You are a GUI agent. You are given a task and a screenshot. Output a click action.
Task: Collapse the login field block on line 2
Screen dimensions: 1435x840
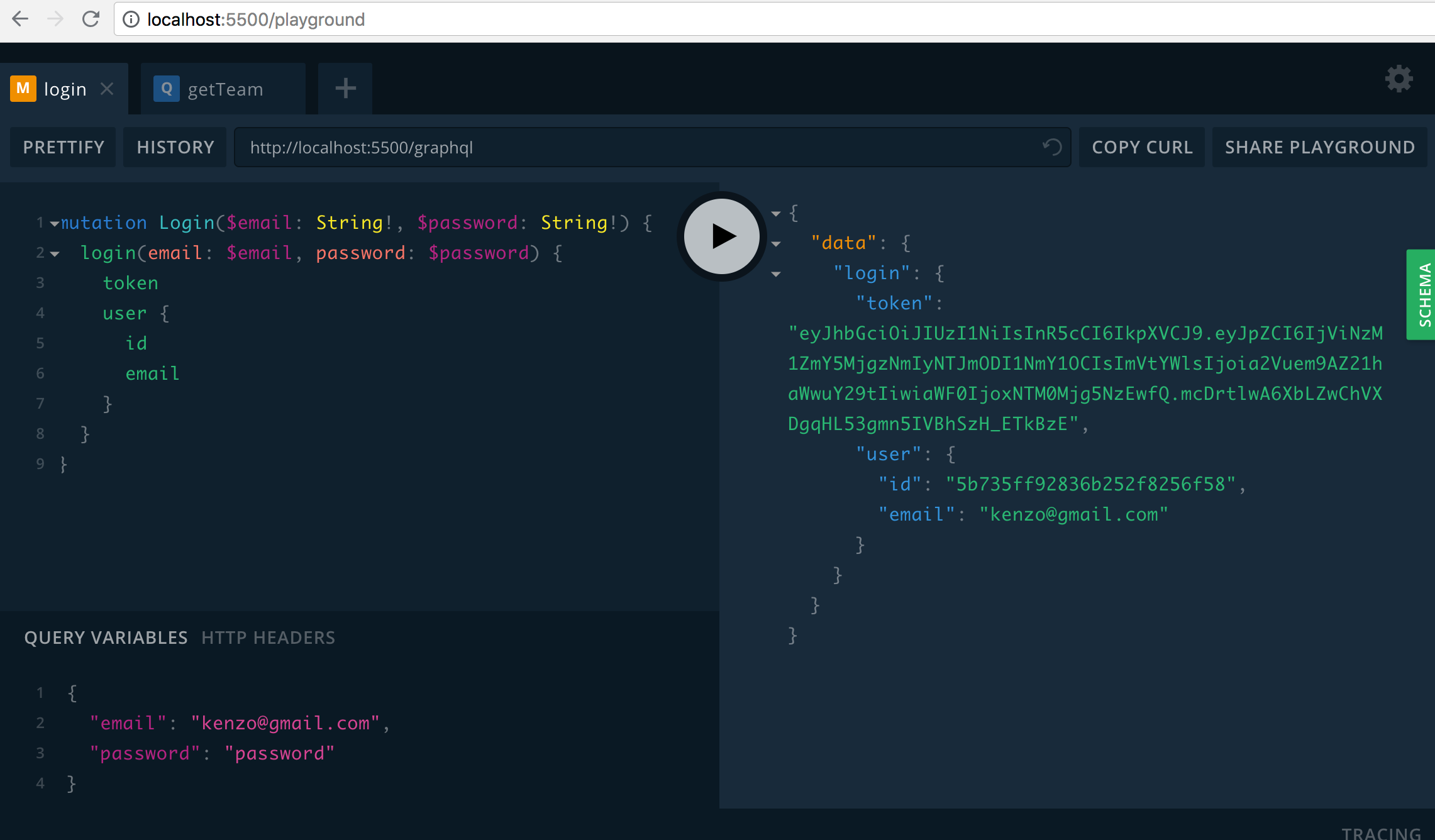pos(55,253)
